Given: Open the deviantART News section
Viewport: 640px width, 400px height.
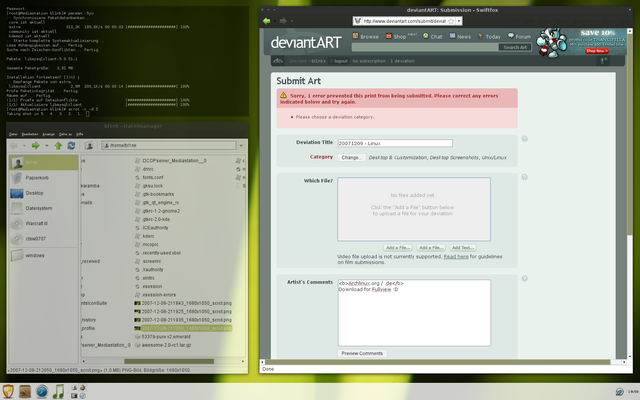Looking at the screenshot, I should click(x=460, y=36).
